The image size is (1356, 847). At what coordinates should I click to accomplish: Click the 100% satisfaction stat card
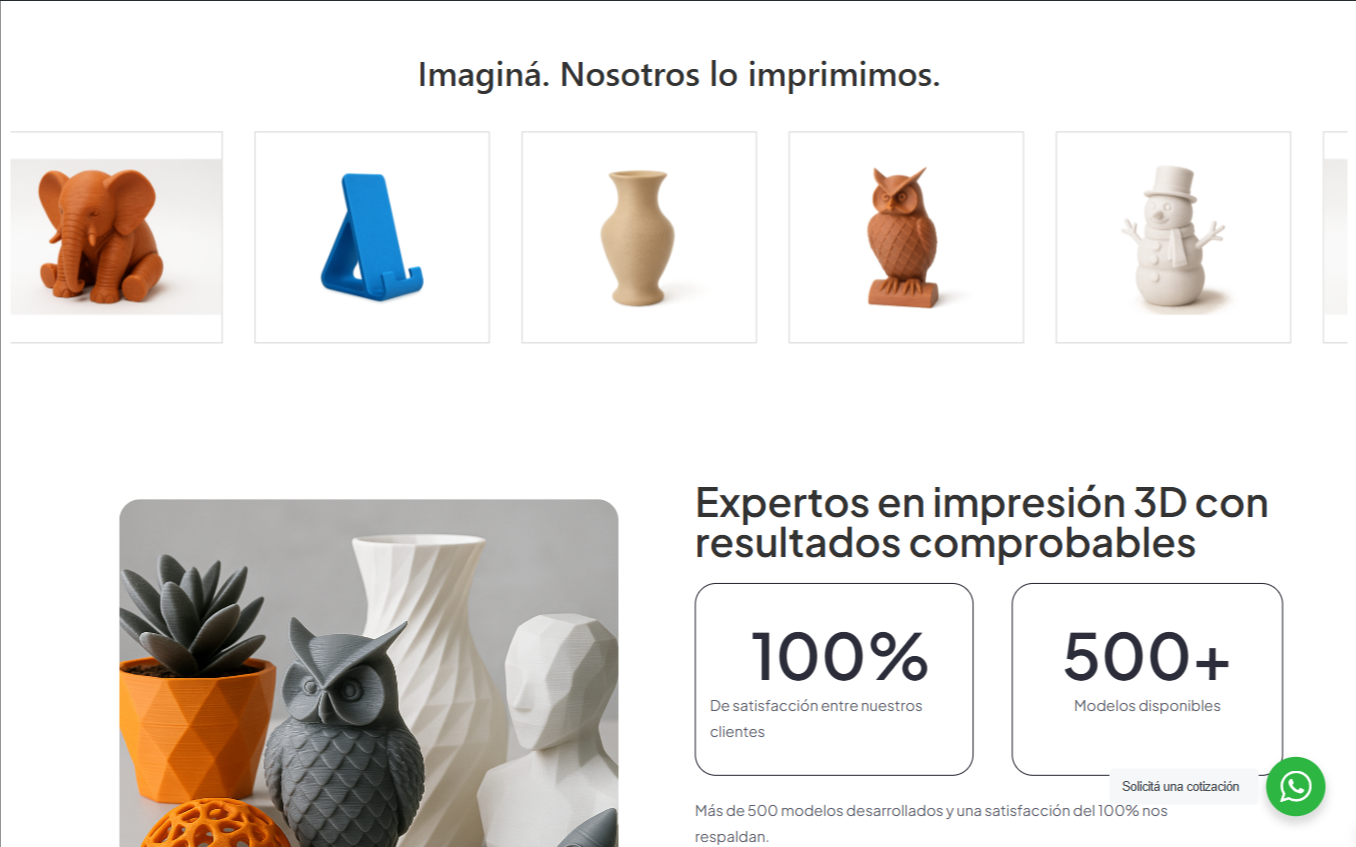tap(834, 679)
